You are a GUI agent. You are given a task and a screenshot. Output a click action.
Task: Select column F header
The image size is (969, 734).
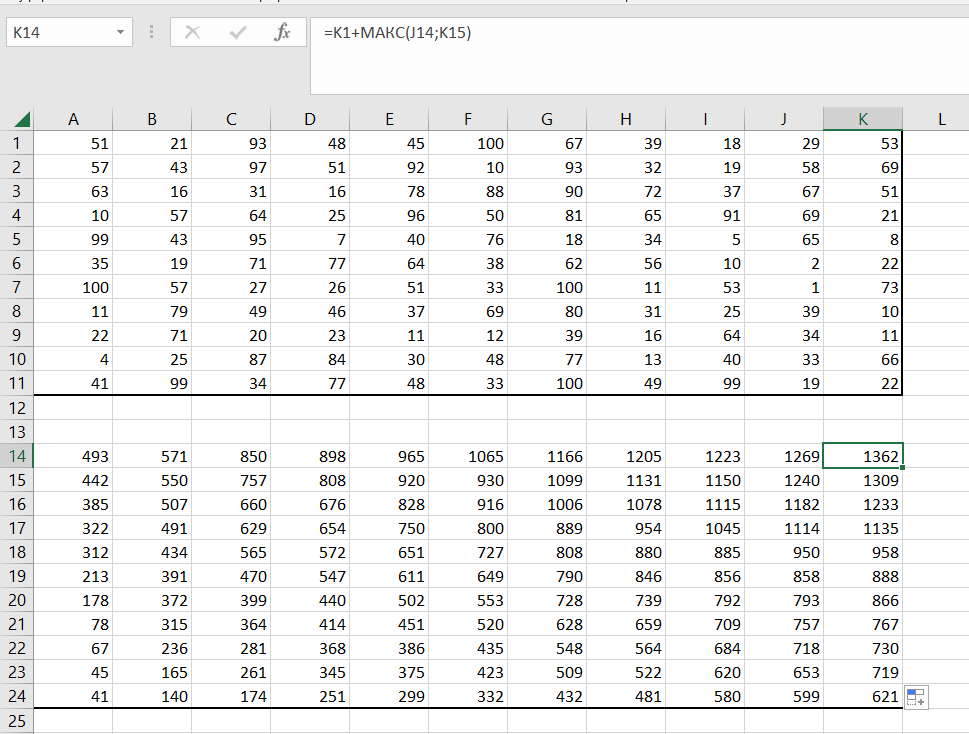(x=468, y=119)
